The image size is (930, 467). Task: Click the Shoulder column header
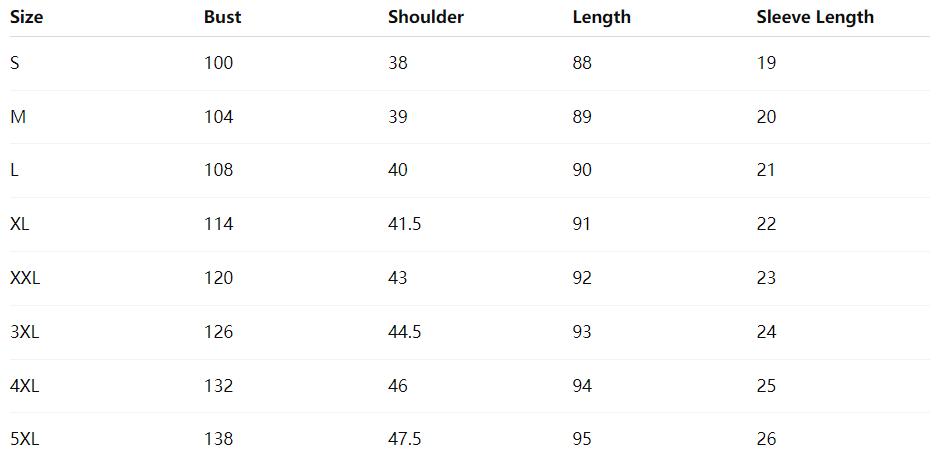click(426, 17)
